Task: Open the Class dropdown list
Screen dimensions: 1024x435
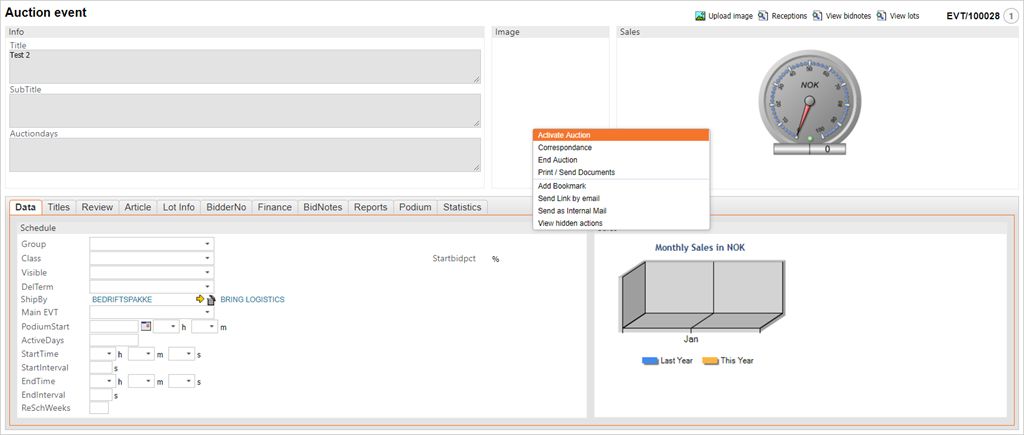Action: tap(208, 258)
